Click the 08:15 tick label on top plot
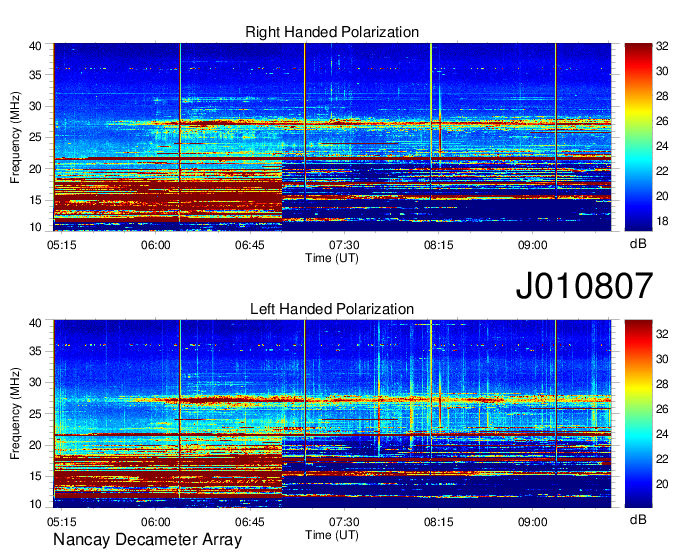 click(438, 245)
